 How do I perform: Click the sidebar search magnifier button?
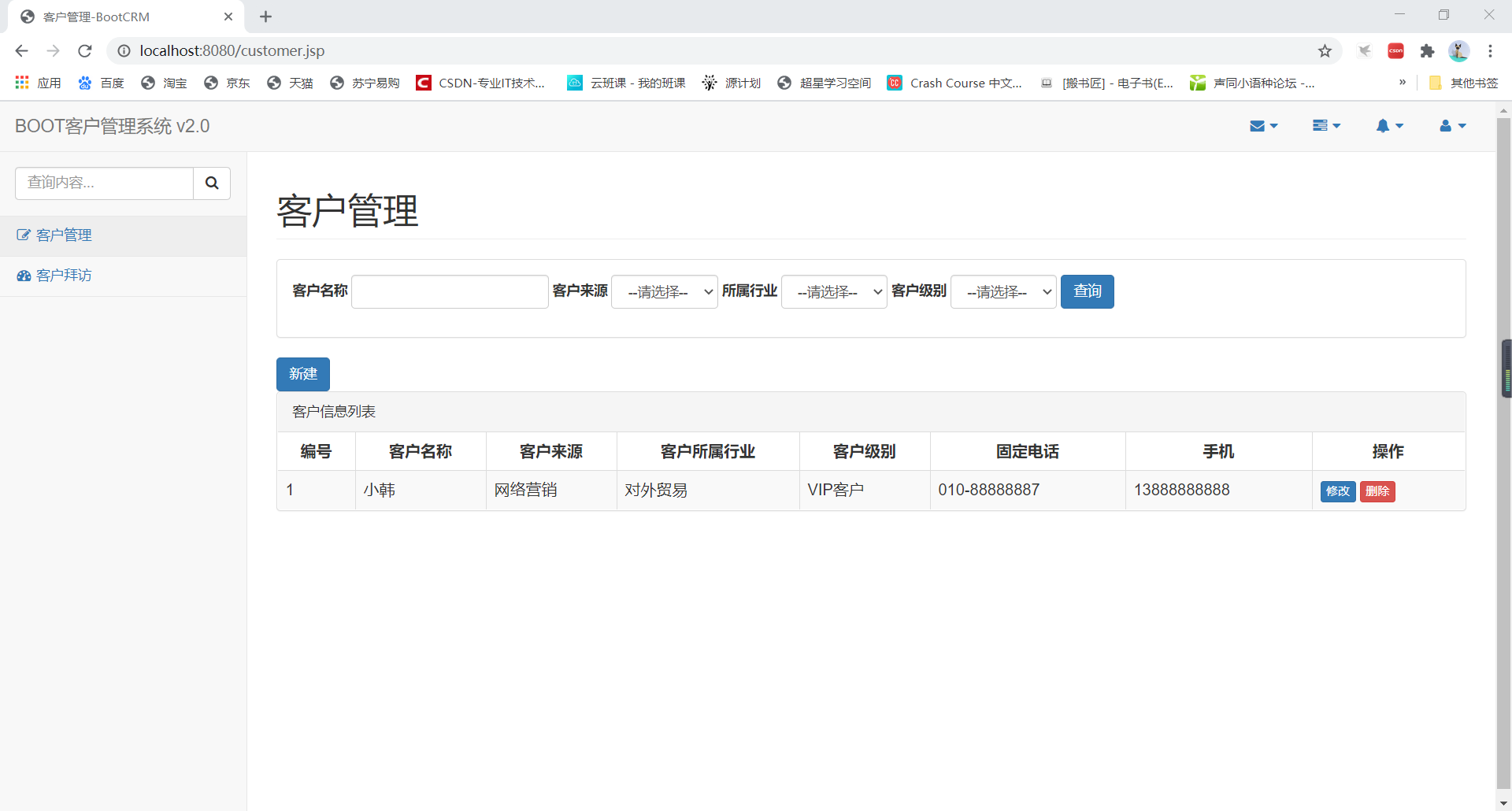(x=212, y=183)
